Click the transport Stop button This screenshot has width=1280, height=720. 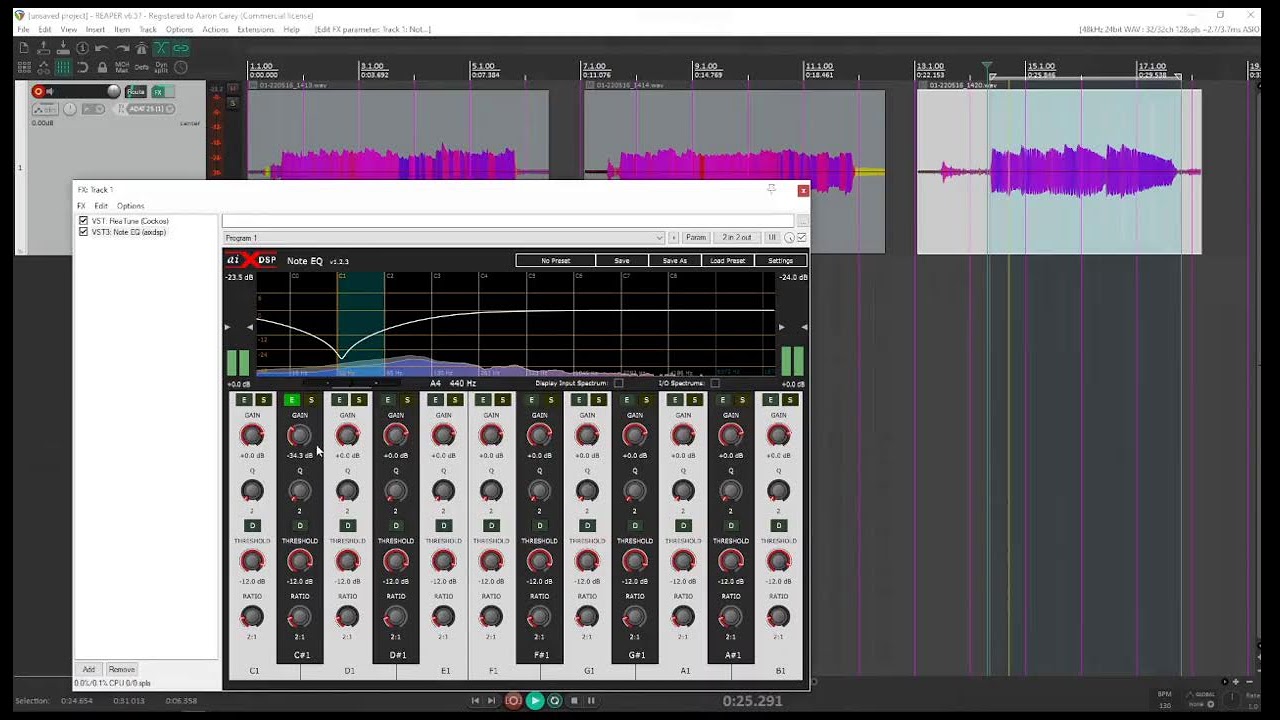pos(574,701)
